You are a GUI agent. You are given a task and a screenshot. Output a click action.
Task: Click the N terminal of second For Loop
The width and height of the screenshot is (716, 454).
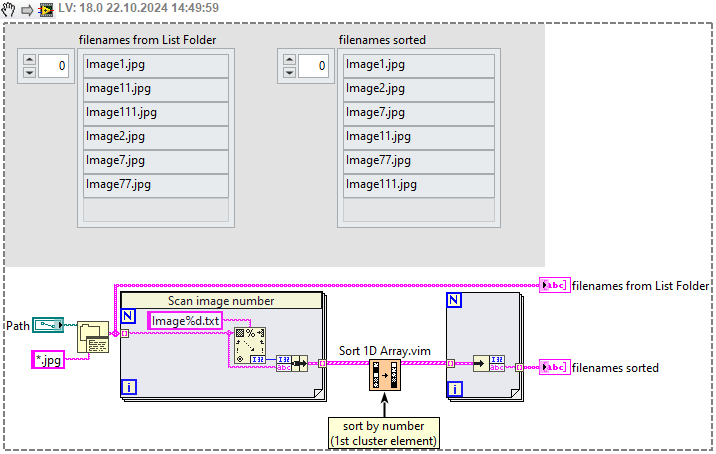[x=454, y=300]
